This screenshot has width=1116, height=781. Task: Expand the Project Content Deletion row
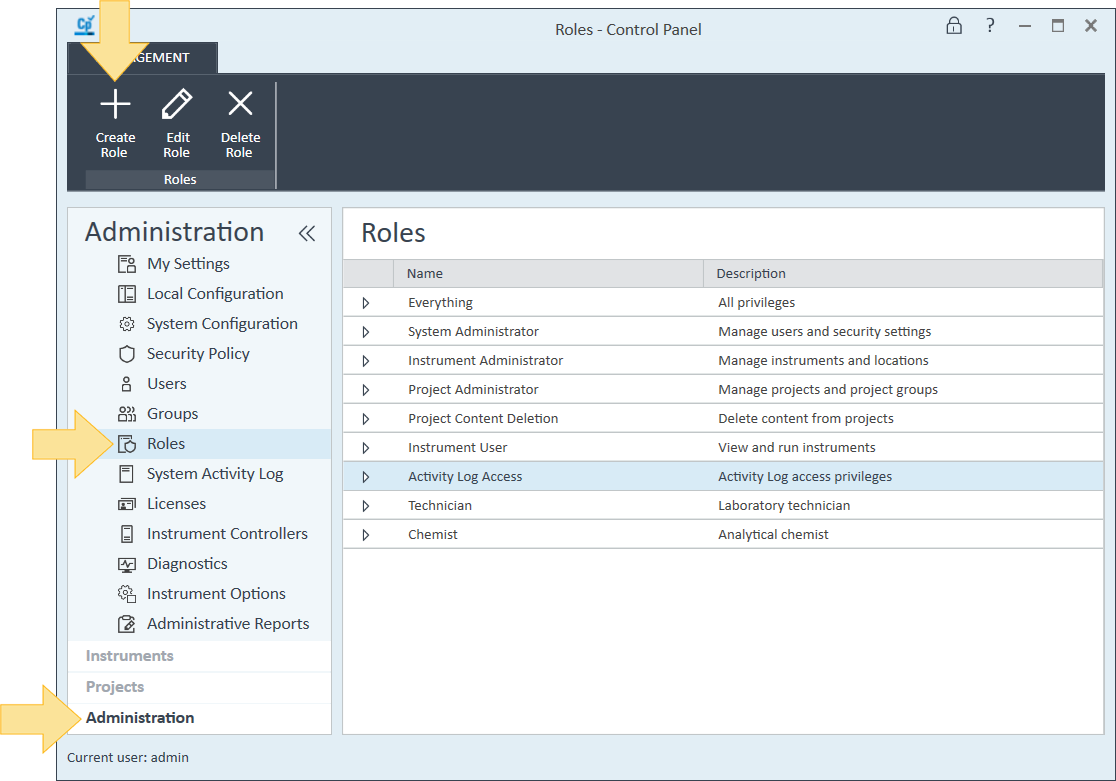366,419
